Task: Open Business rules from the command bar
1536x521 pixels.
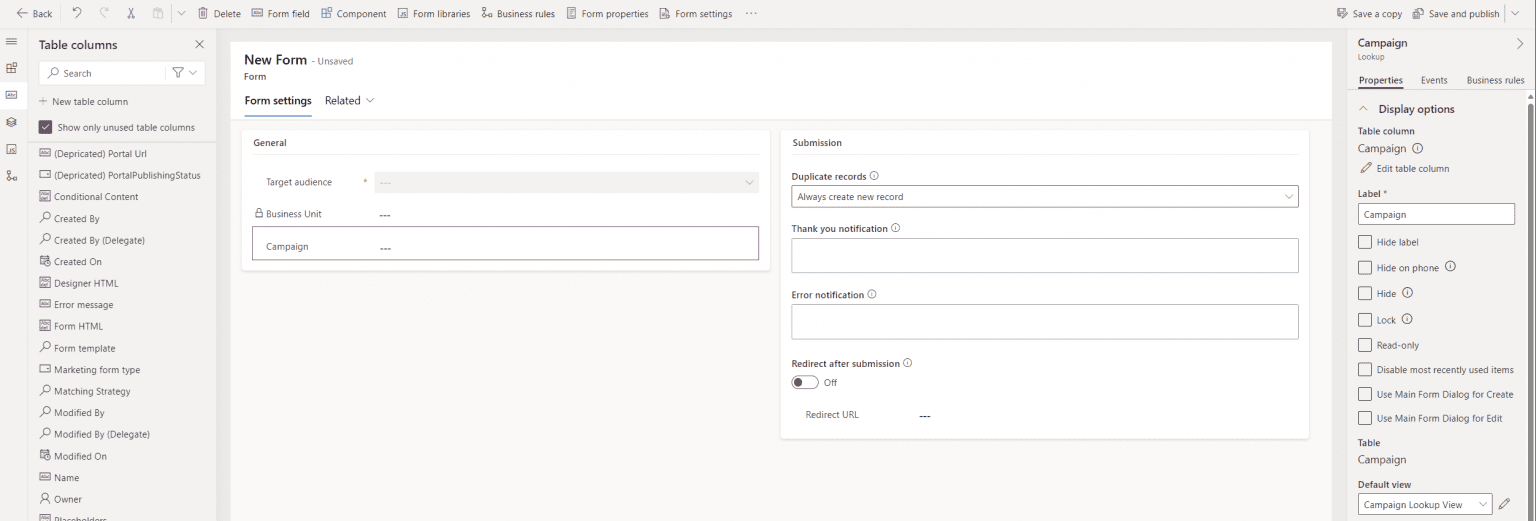Action: pyautogui.click(x=518, y=13)
